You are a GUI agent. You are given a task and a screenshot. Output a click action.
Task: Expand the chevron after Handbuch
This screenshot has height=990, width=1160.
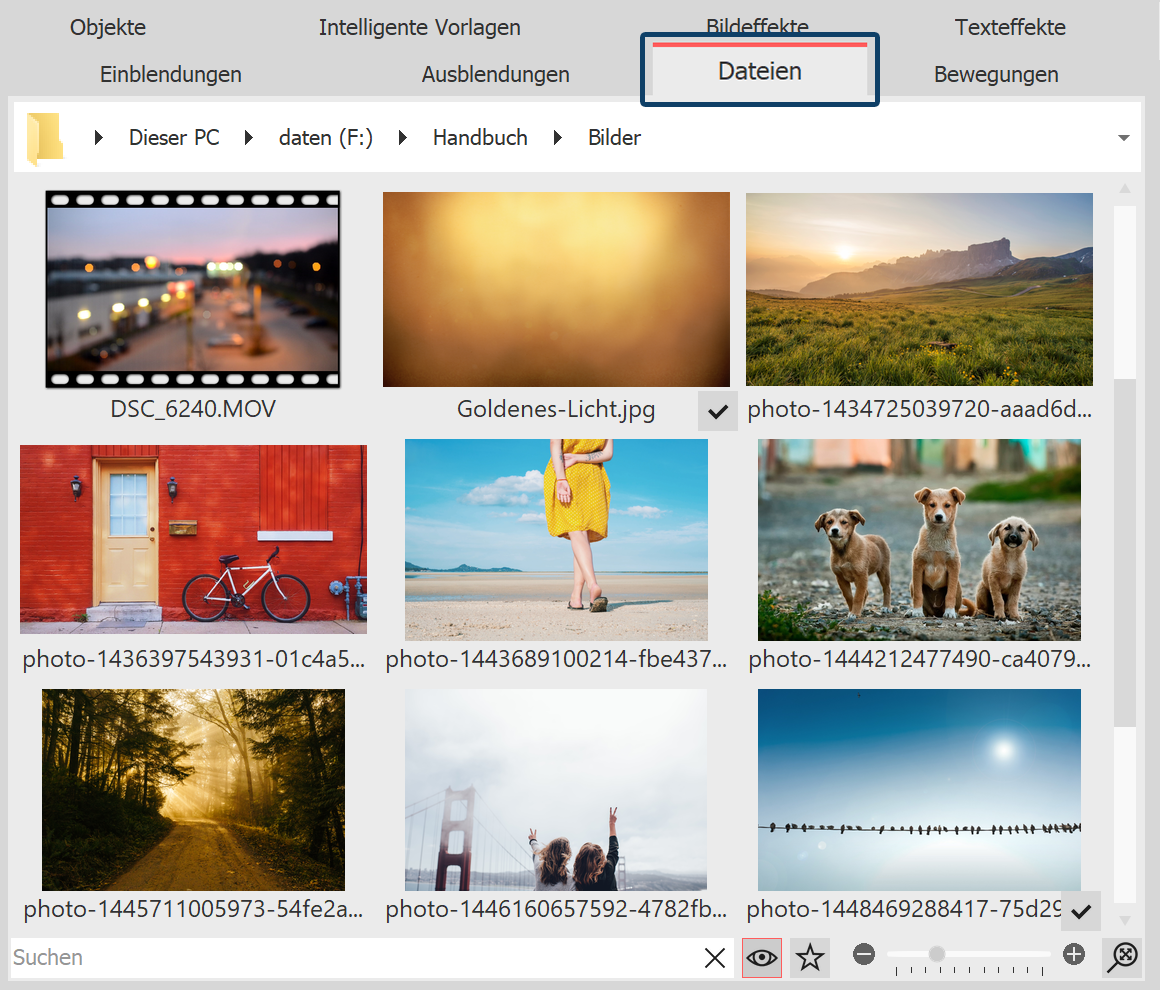click(x=557, y=137)
